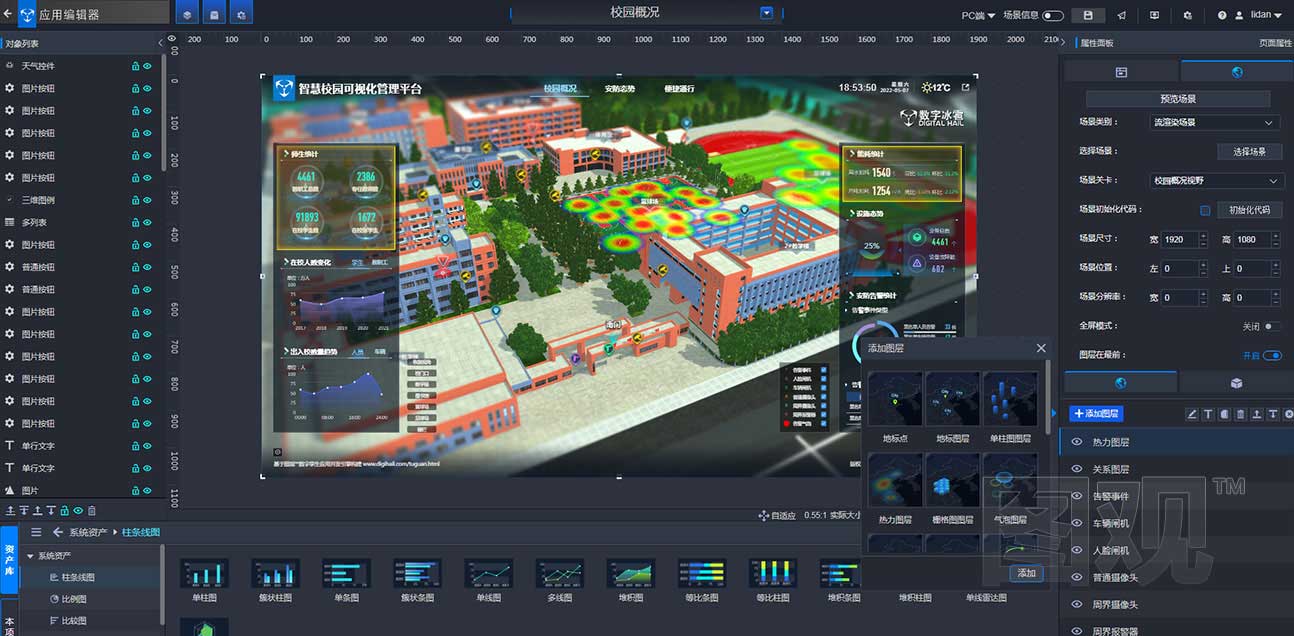Toggle the eye icon on the 多列表 row

tap(147, 222)
